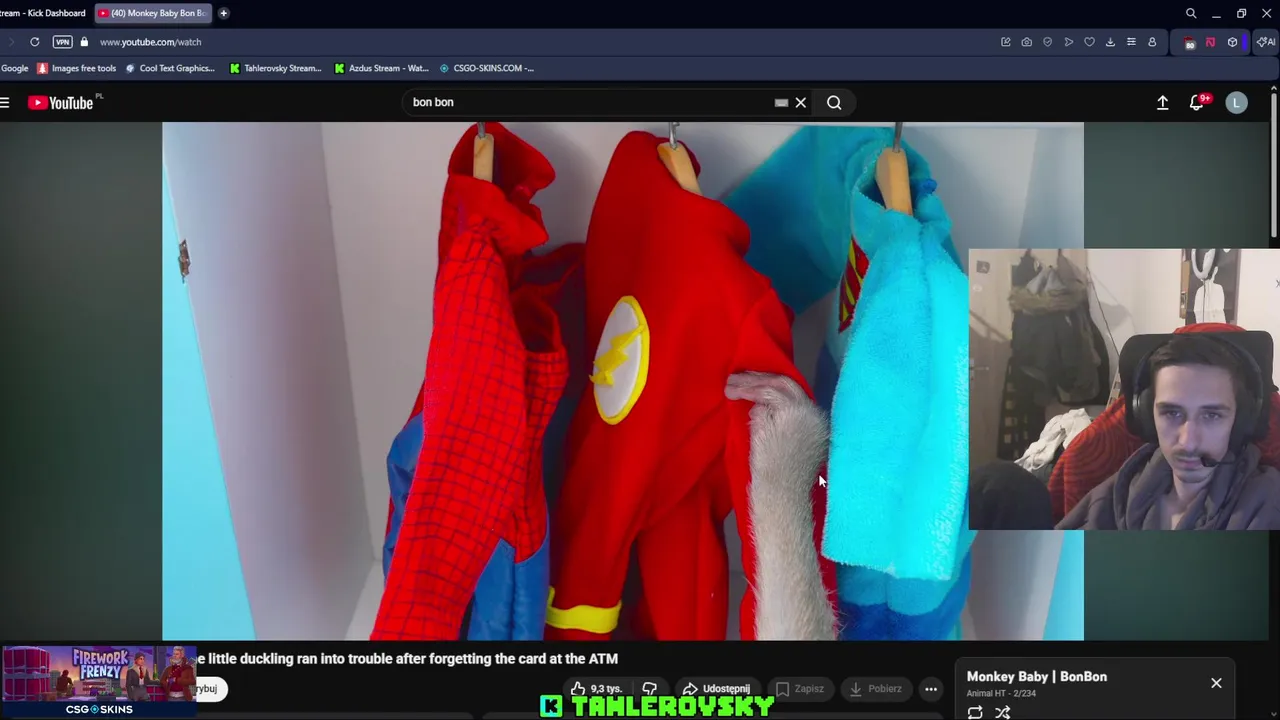Open the extensions cube icon

[1232, 42]
